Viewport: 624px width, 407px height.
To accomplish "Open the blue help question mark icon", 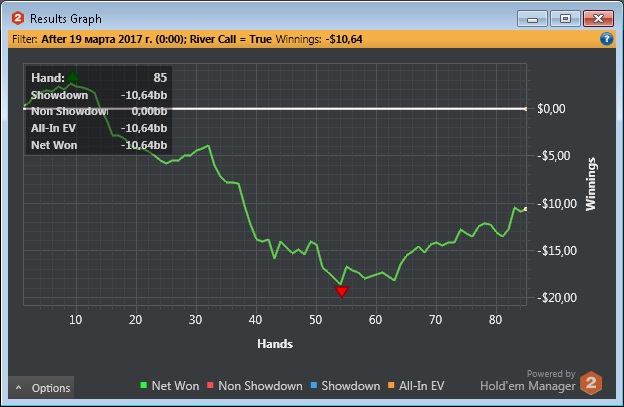I will click(606, 39).
